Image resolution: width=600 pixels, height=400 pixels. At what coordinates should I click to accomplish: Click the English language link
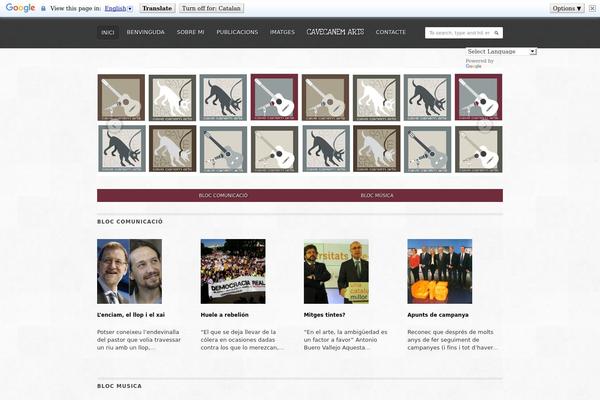point(115,8)
